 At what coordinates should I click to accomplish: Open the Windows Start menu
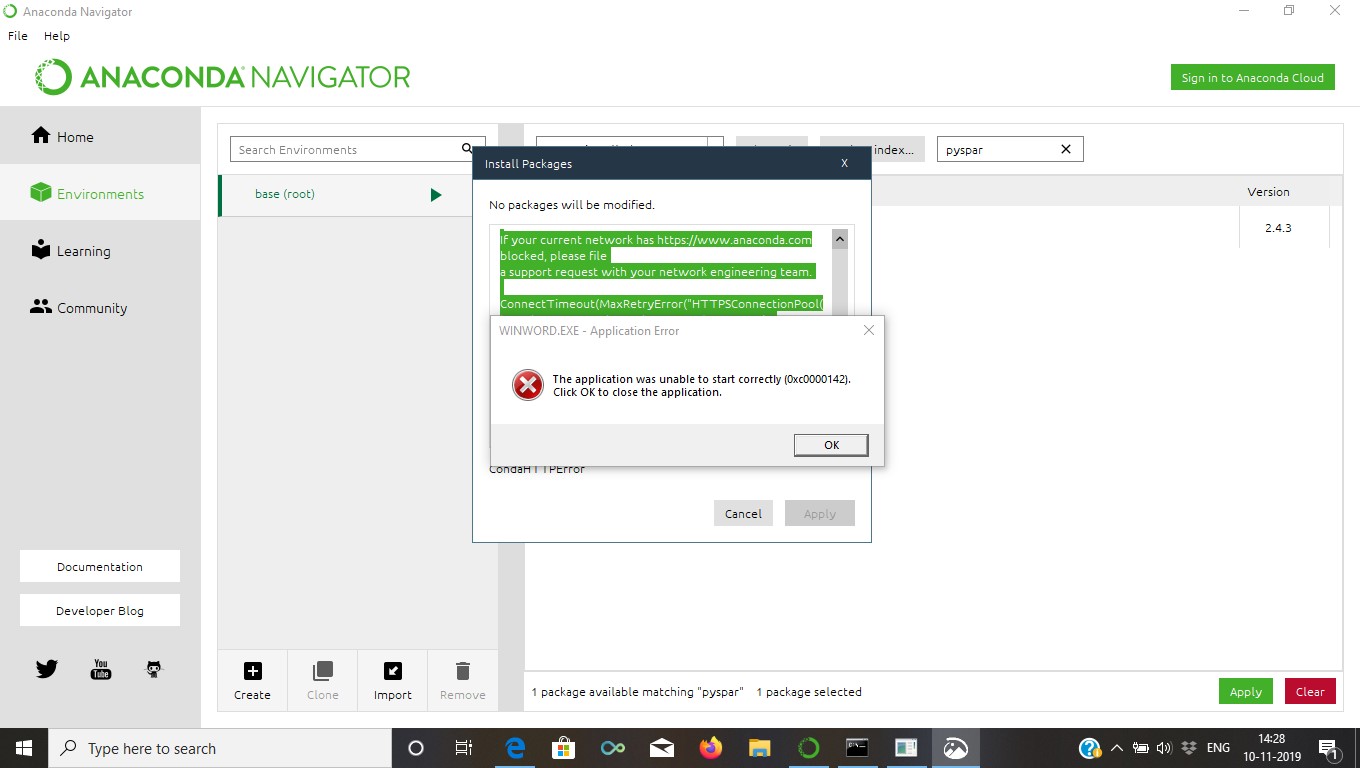(x=23, y=748)
